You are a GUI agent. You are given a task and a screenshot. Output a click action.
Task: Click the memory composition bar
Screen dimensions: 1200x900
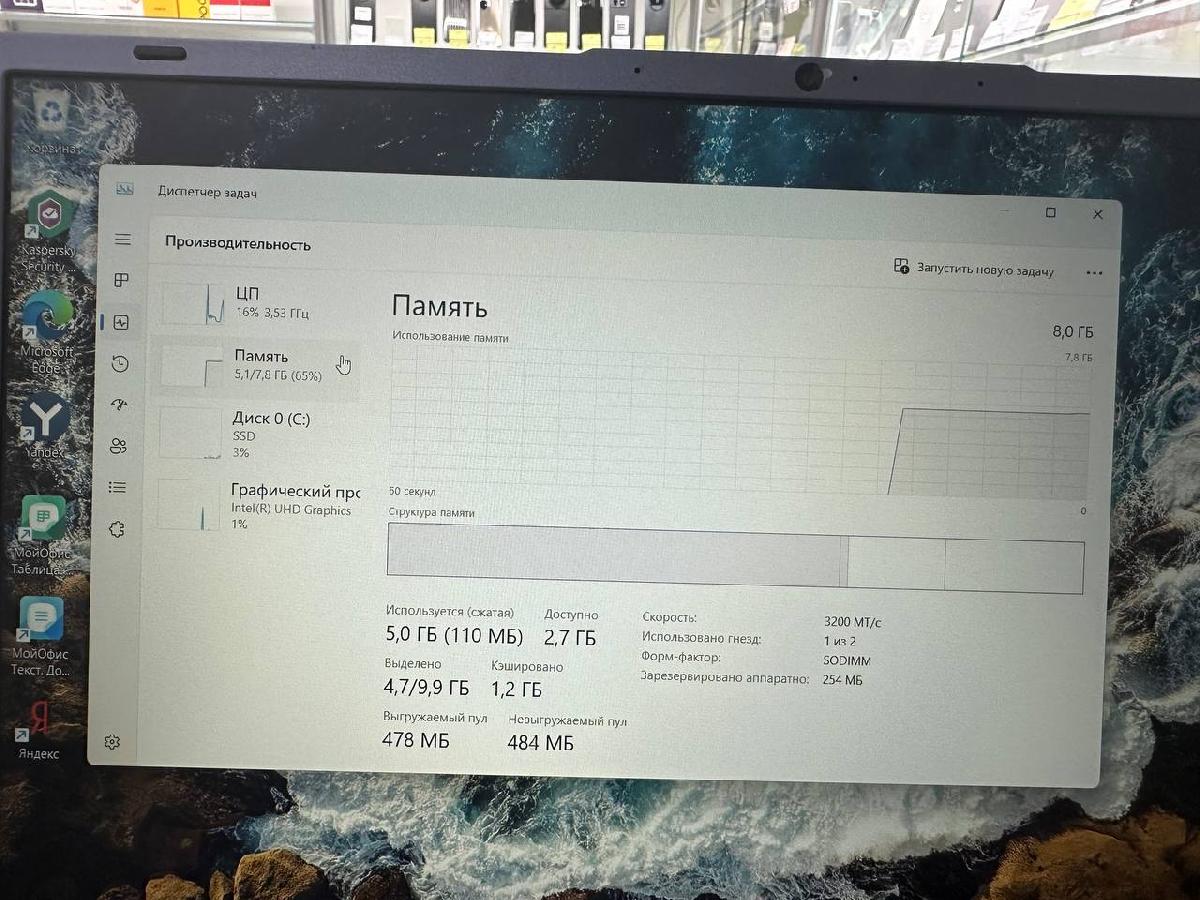click(735, 558)
